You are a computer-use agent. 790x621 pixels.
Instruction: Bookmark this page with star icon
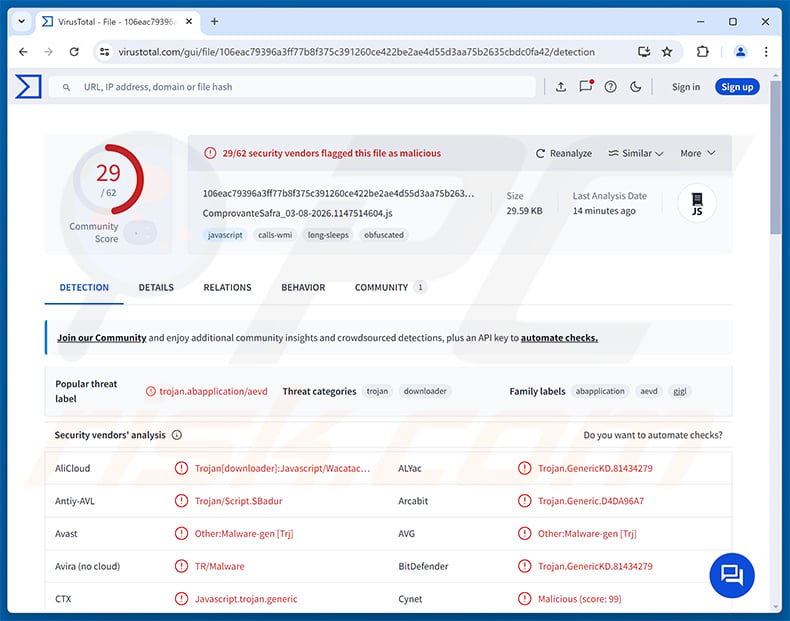pyautogui.click(x=667, y=52)
